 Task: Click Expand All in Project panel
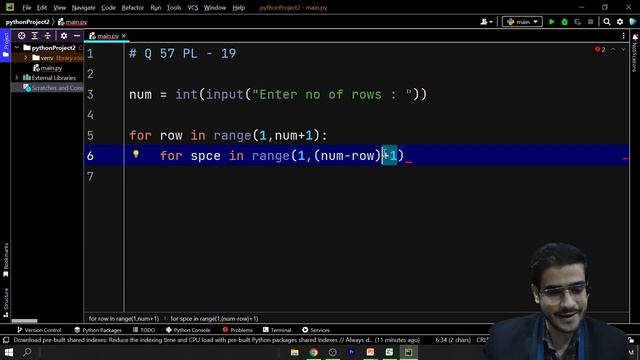pyautogui.click(x=35, y=36)
